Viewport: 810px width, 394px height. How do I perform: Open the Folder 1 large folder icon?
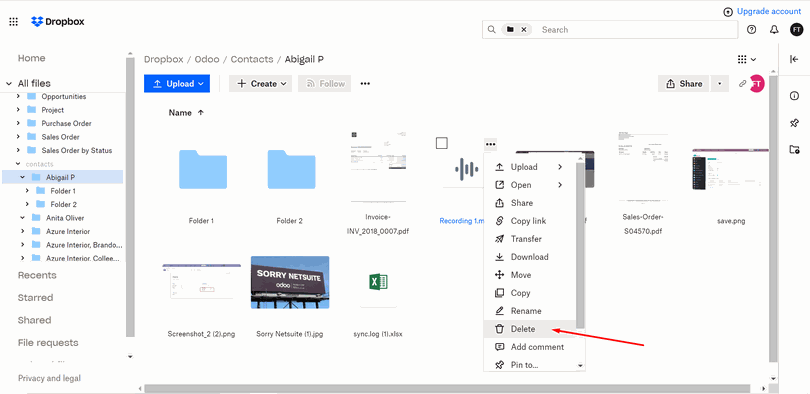(x=203, y=169)
